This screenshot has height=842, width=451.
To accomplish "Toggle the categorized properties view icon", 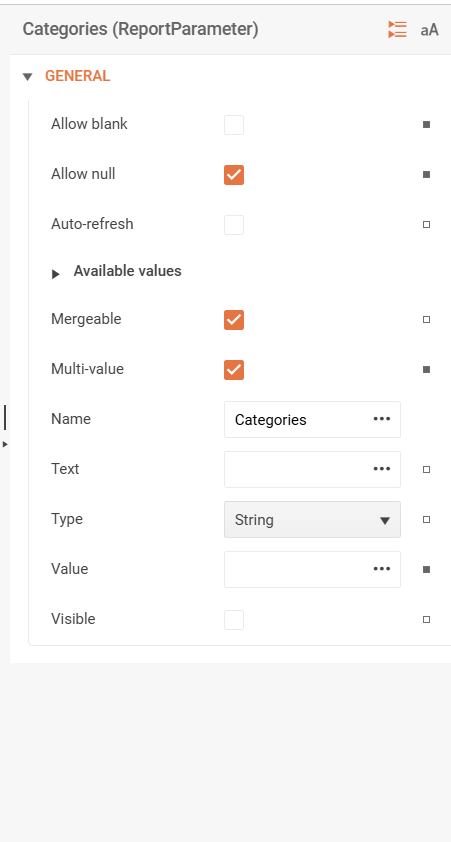I will (x=397, y=30).
